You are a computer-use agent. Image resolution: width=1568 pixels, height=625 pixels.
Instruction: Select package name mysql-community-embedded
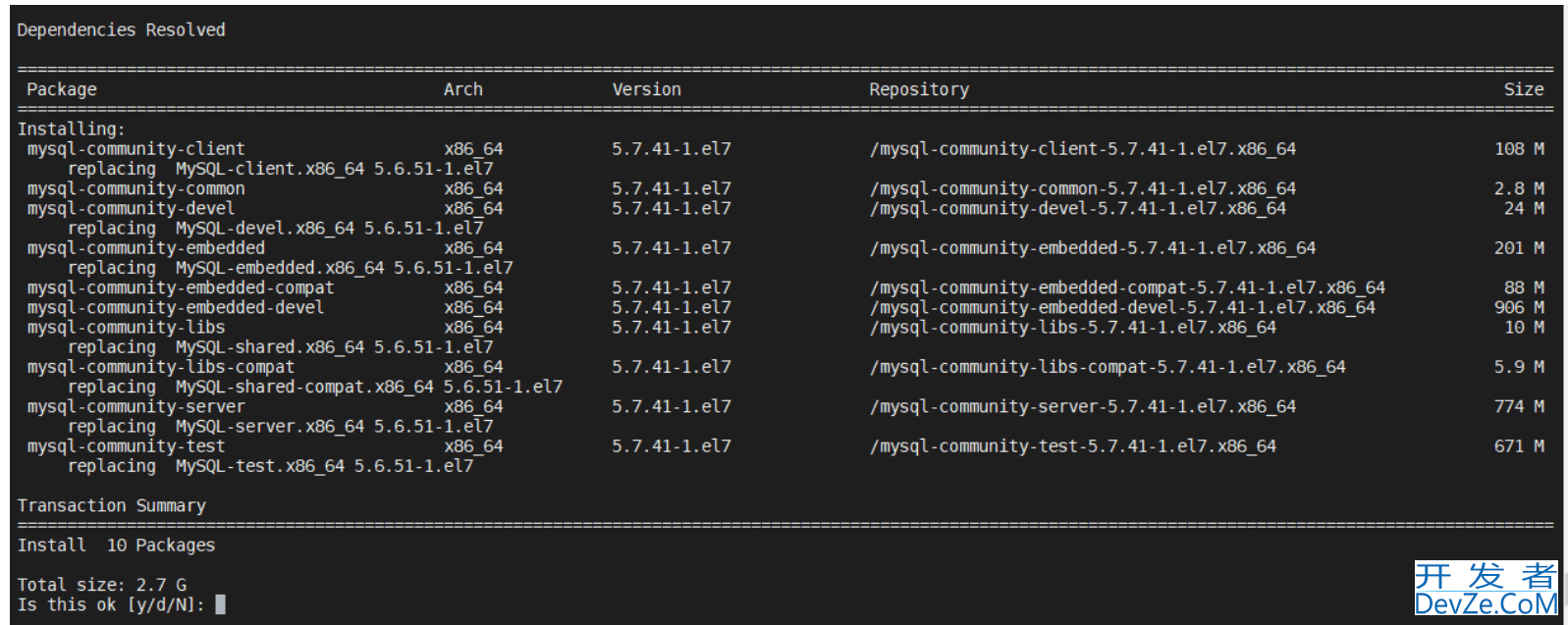tap(145, 248)
